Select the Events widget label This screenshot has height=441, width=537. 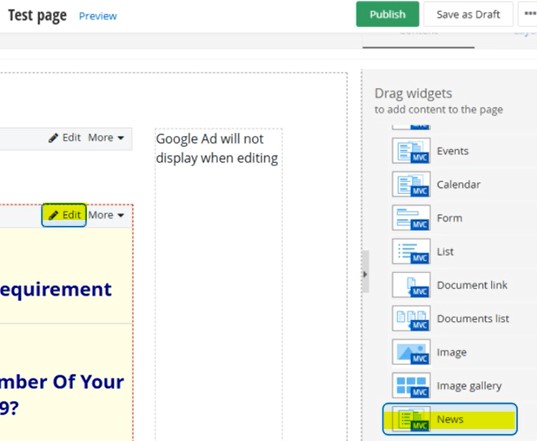[x=452, y=151]
